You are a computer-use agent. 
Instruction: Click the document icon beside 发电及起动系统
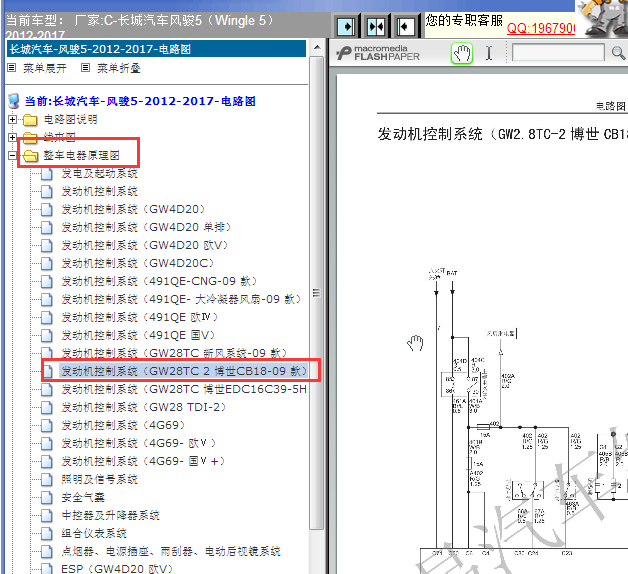tap(47, 173)
